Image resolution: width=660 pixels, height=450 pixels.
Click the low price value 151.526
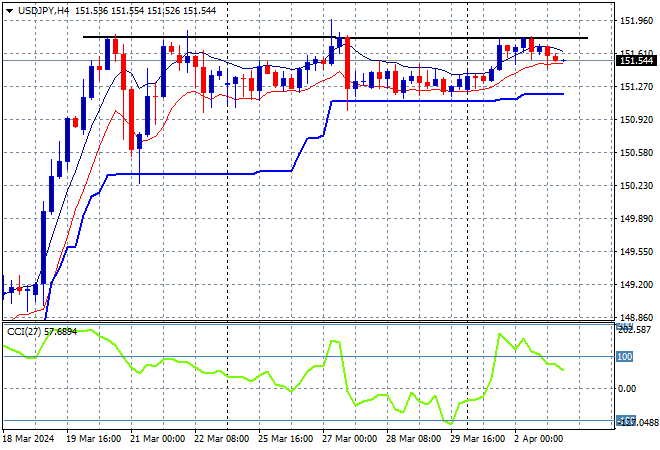[x=164, y=11]
